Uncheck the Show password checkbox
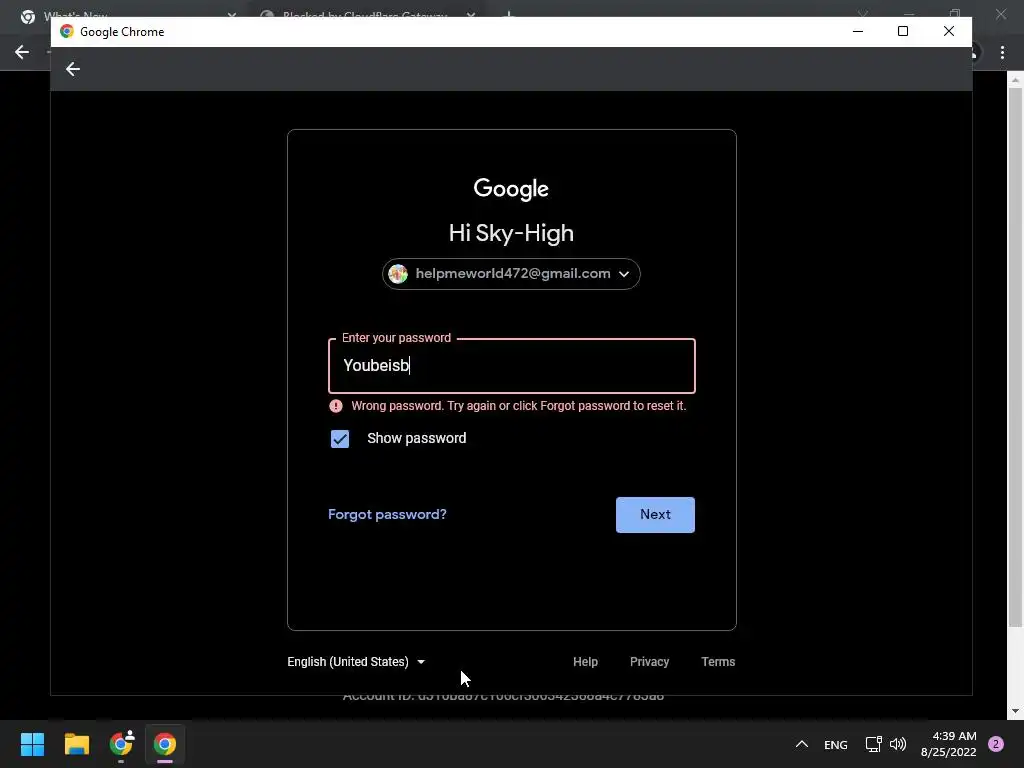This screenshot has height=768, width=1024. pos(340,439)
